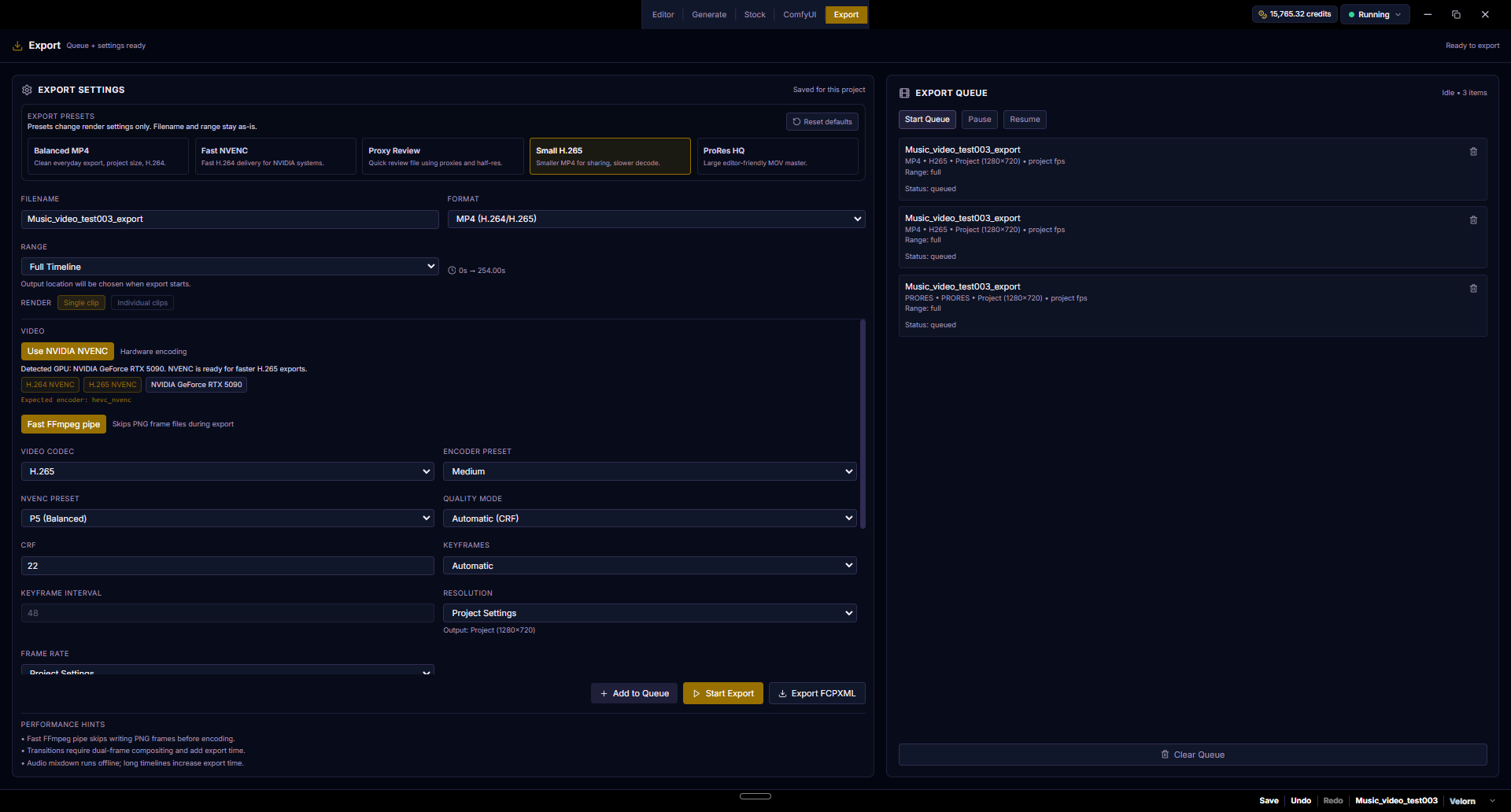
Task: Click the credits coin icon
Action: (1262, 14)
